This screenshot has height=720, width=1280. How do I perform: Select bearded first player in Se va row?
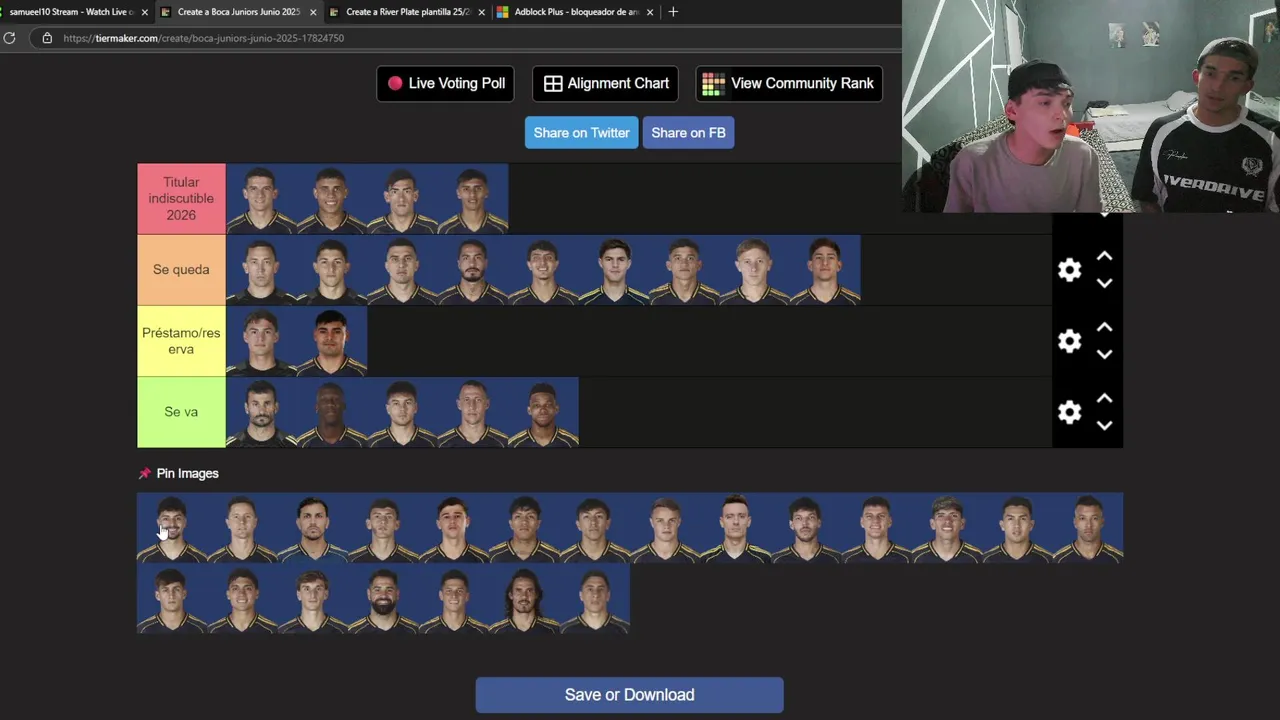coord(261,412)
